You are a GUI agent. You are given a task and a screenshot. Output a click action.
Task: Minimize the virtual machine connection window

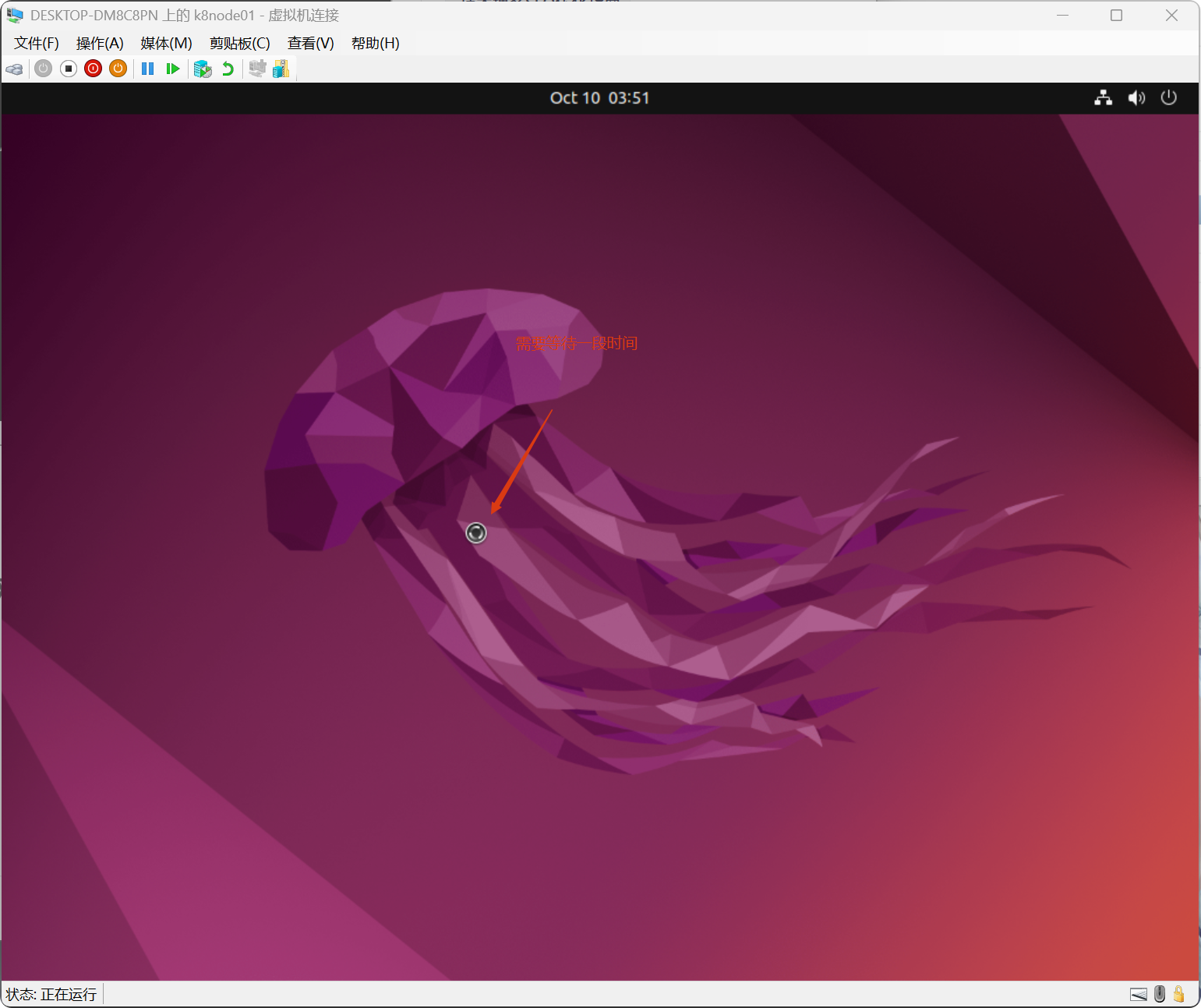(x=1062, y=16)
